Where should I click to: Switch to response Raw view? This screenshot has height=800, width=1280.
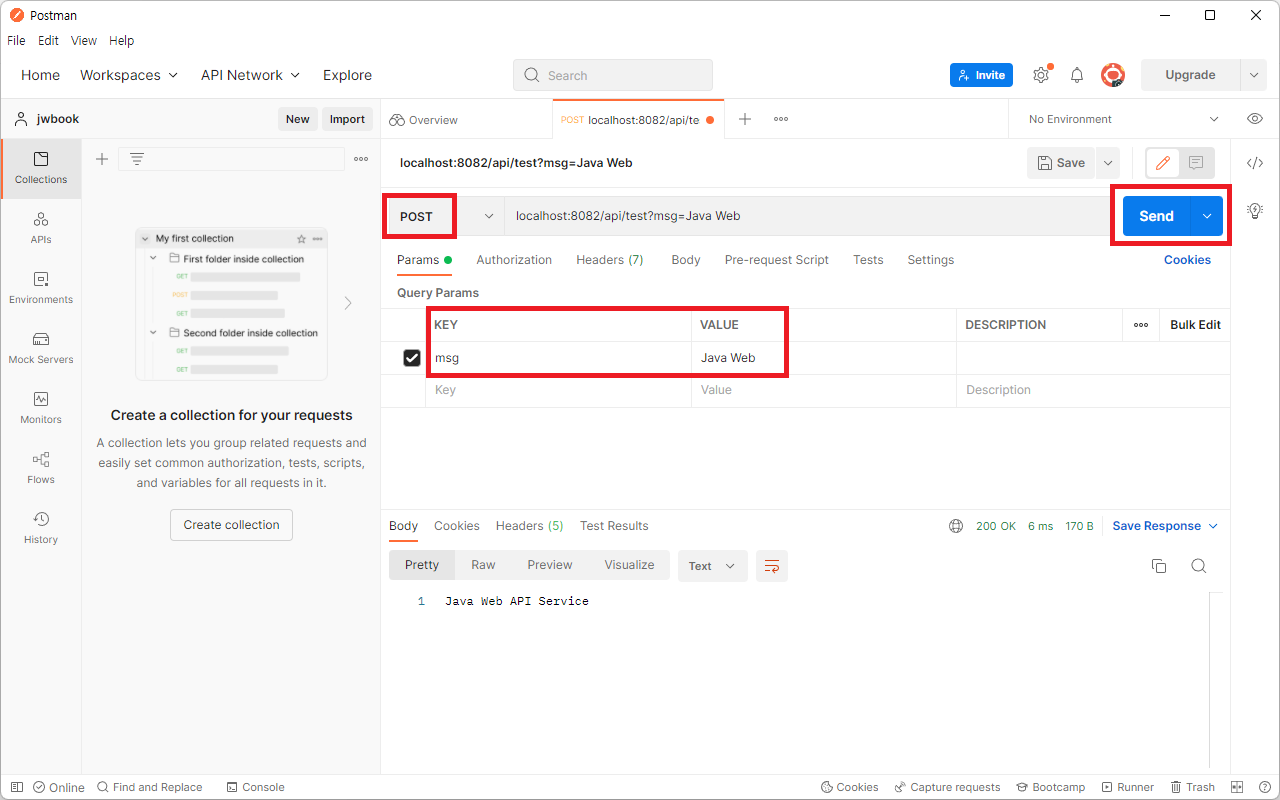483,565
